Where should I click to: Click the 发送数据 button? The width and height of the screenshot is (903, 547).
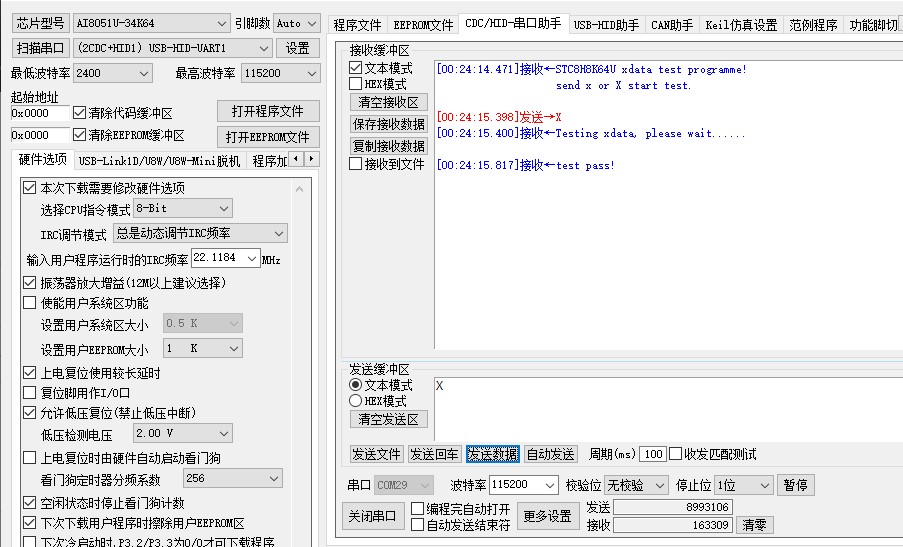(x=492, y=454)
